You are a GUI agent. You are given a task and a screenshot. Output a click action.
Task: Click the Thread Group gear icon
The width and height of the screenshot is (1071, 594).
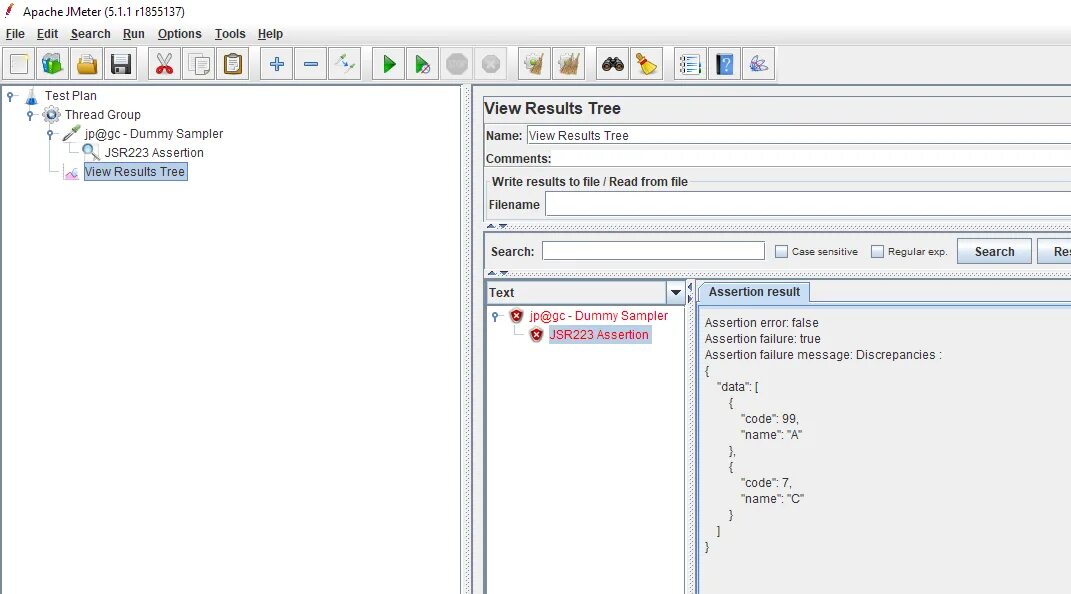point(51,115)
